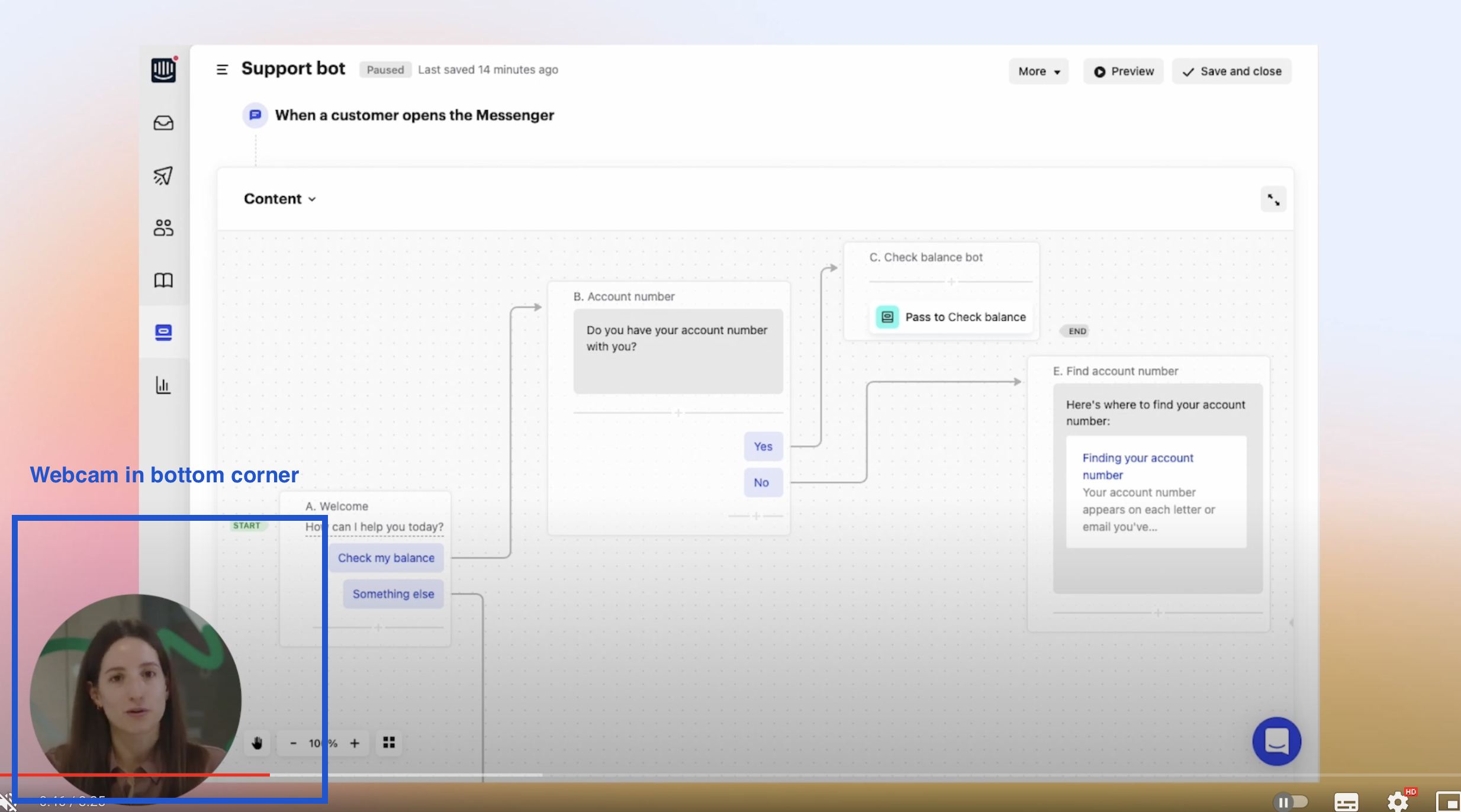Open the More dropdown menu

click(x=1038, y=72)
